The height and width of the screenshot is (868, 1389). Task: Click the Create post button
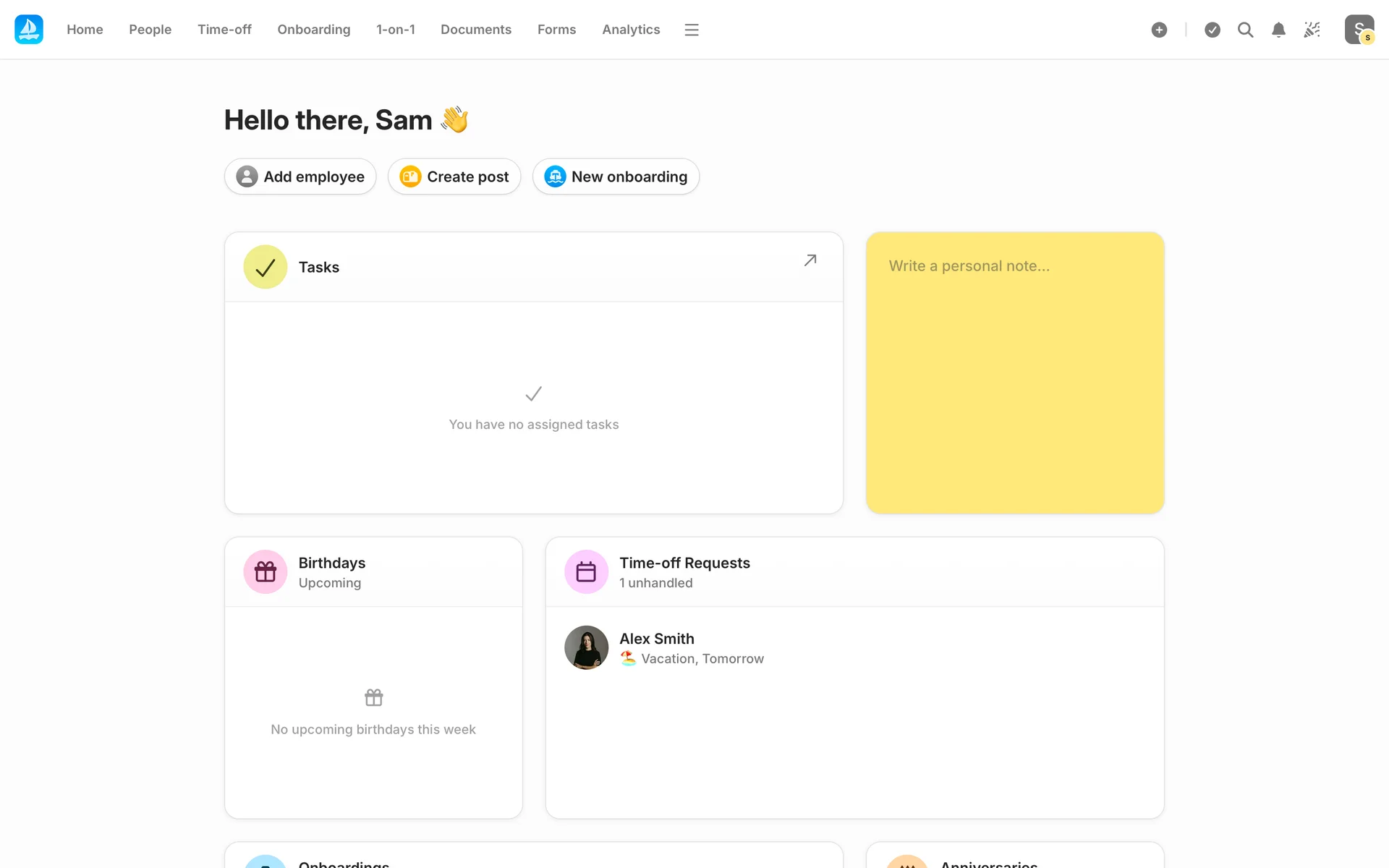(454, 176)
